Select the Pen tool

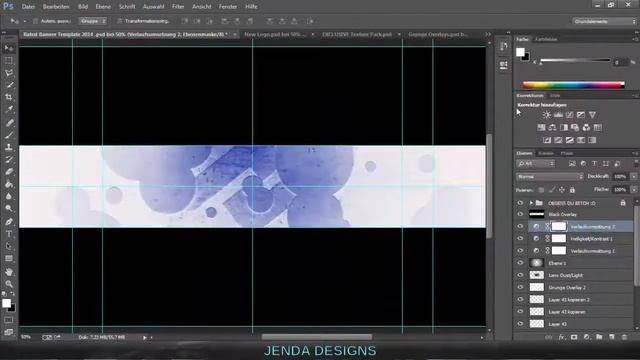point(9,222)
